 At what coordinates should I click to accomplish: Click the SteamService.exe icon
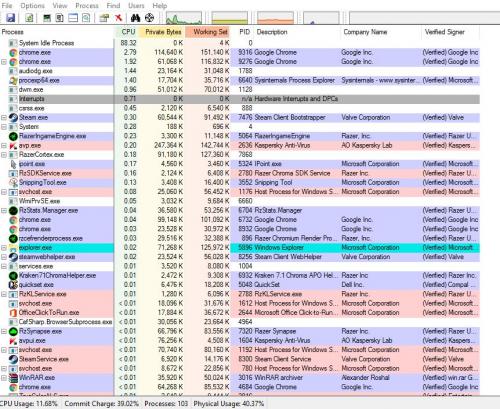click(13, 359)
